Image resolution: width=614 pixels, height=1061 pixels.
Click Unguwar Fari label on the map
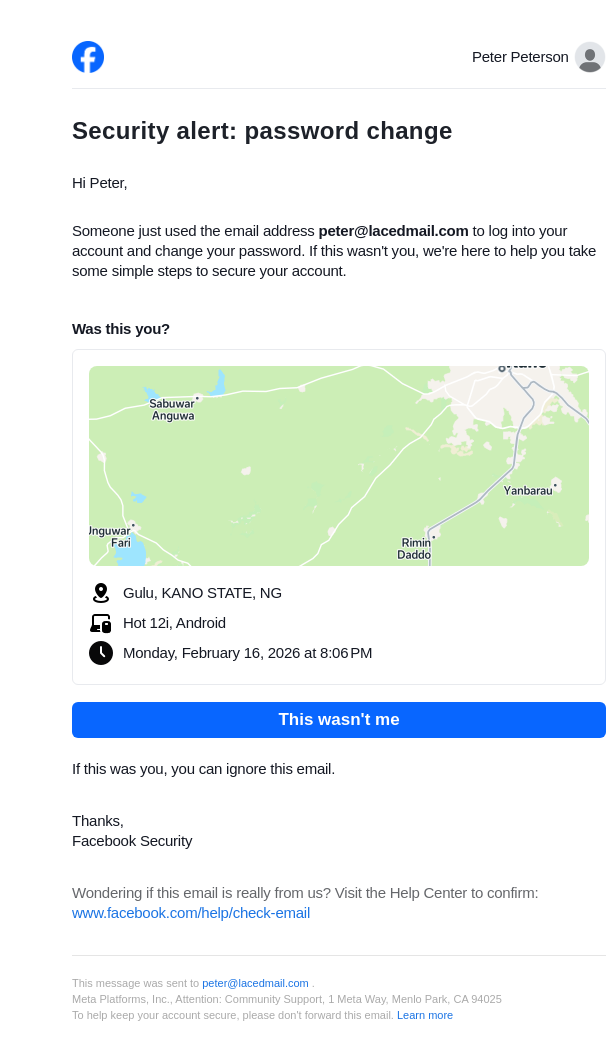coord(110,536)
